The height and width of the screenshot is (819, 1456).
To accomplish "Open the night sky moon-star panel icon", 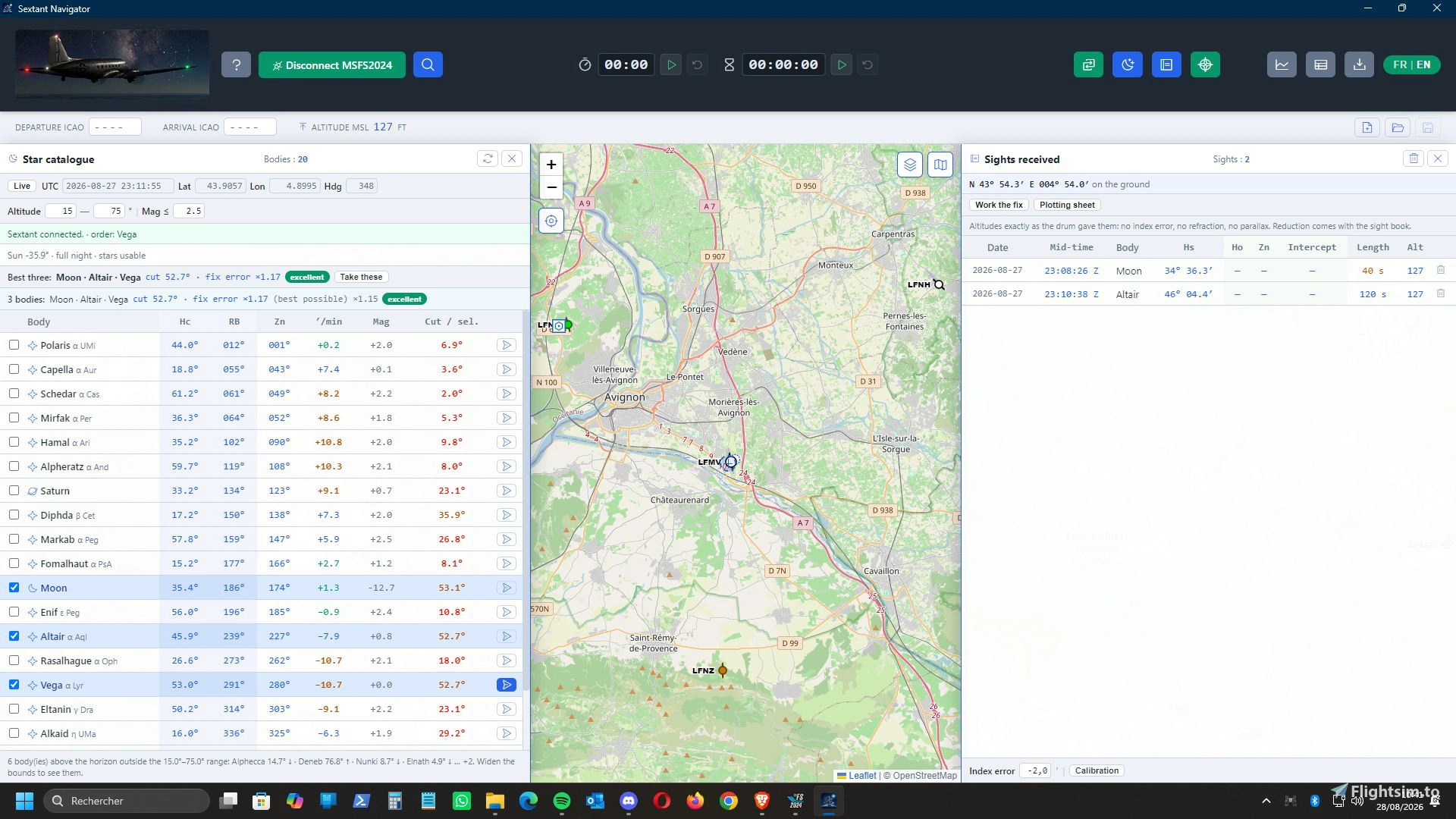I will point(1128,64).
